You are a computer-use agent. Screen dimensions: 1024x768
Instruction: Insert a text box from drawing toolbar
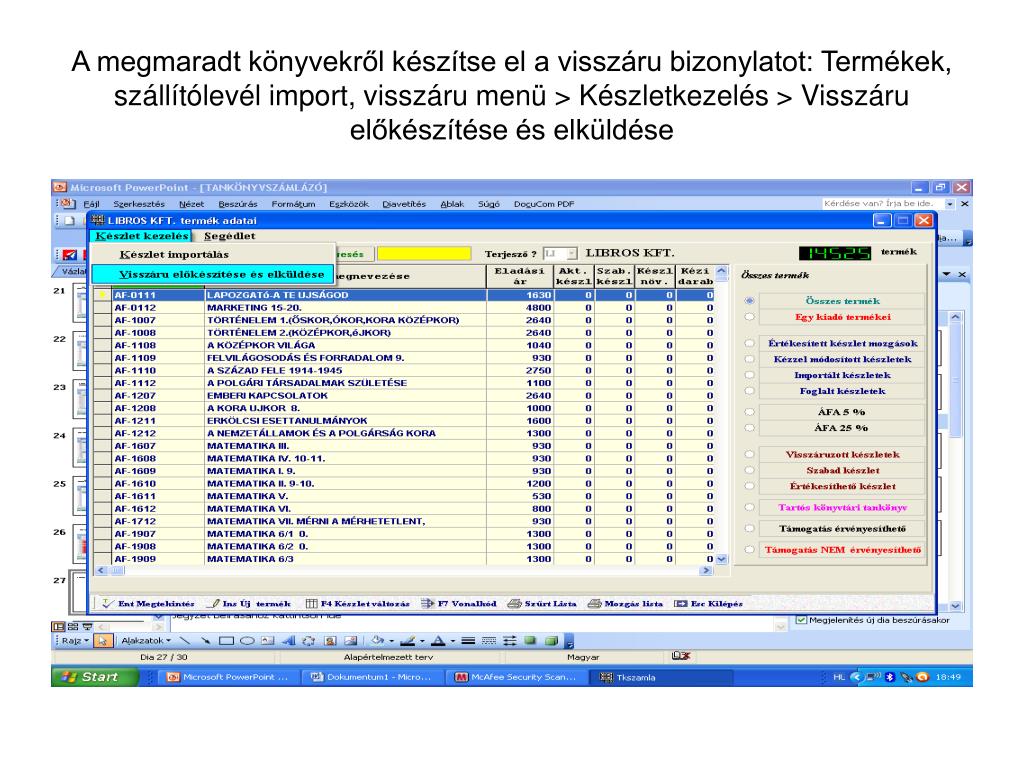point(267,641)
